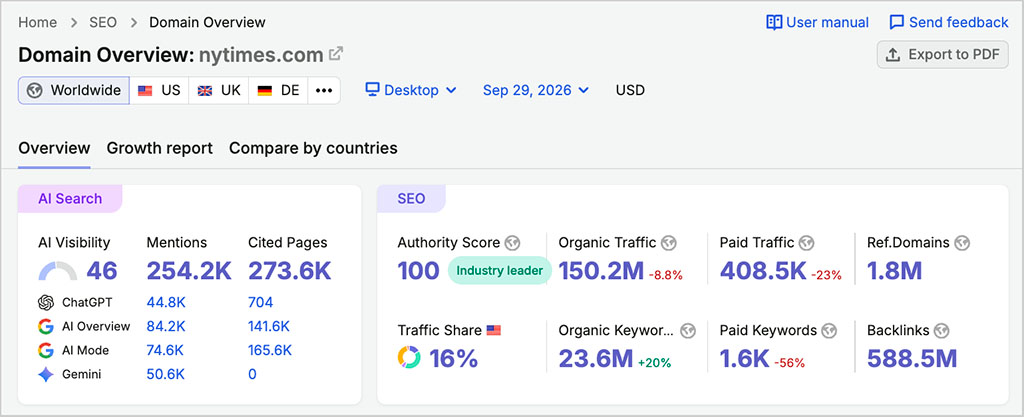The width and height of the screenshot is (1024, 417).
Task: Click ChatGPT mentions value 44.8K
Action: coord(166,302)
